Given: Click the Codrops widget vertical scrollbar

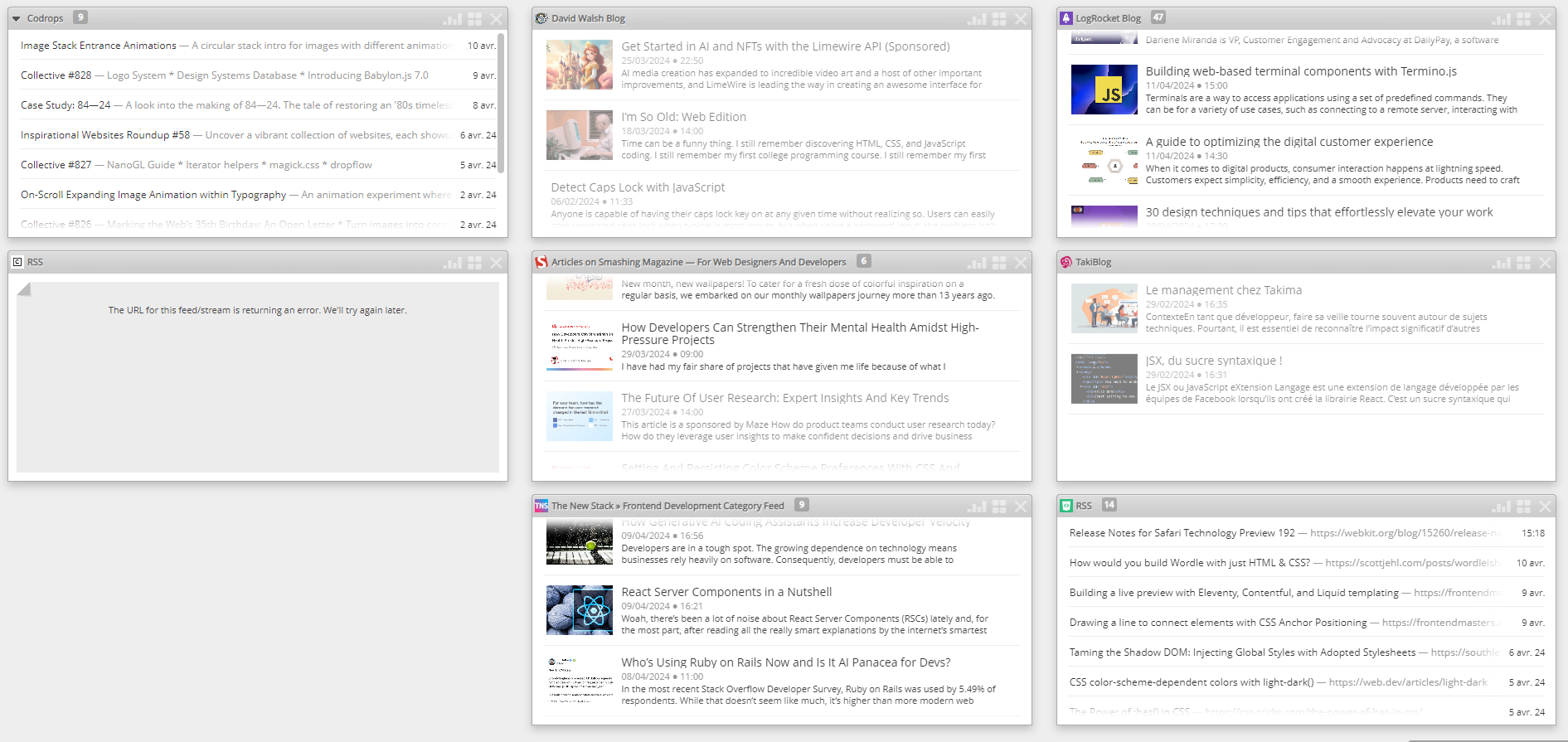Looking at the screenshot, I should click(501, 104).
